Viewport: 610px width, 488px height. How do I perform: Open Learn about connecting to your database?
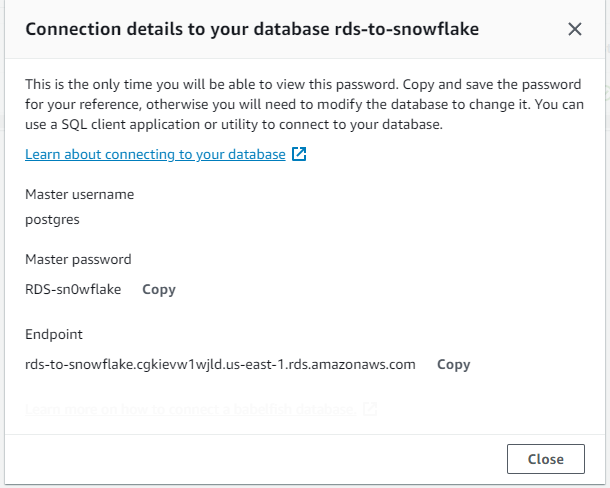coord(155,154)
